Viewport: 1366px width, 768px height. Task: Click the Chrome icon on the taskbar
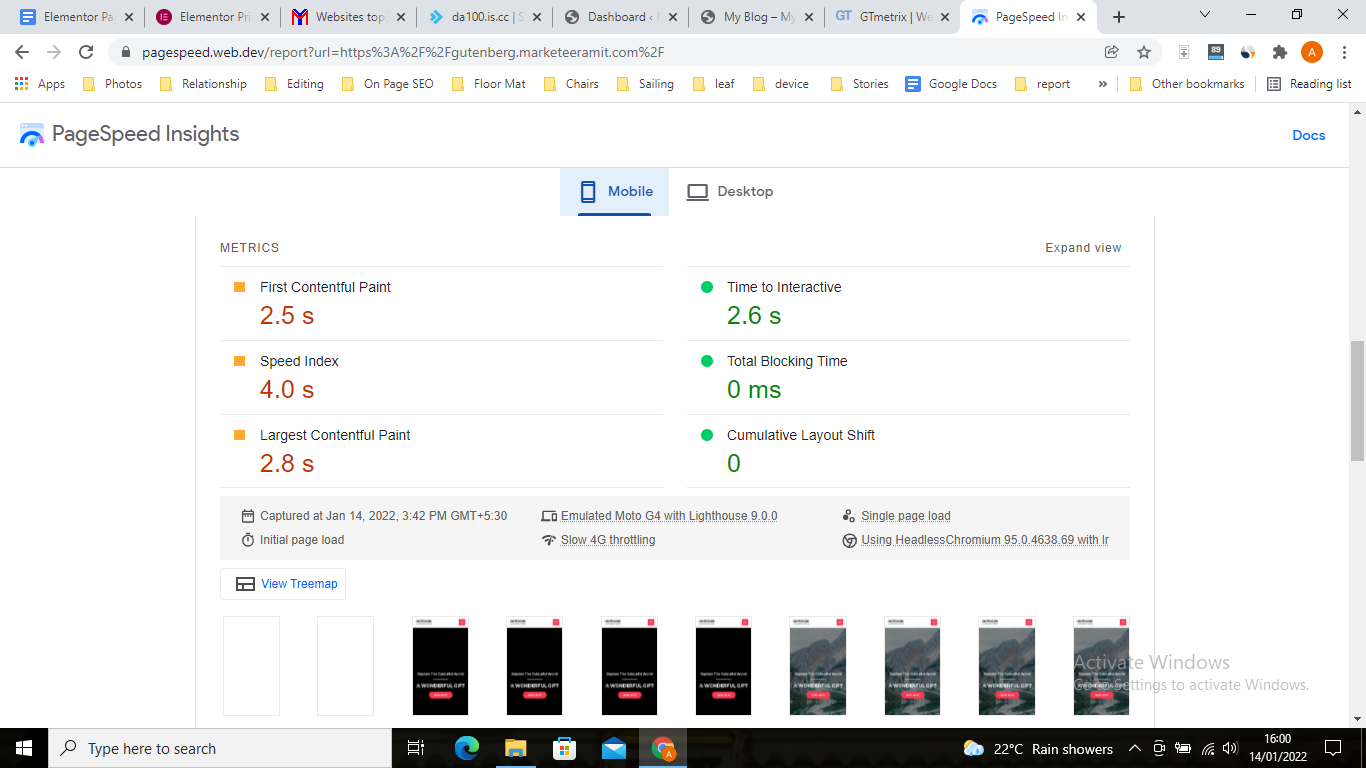[x=663, y=748]
